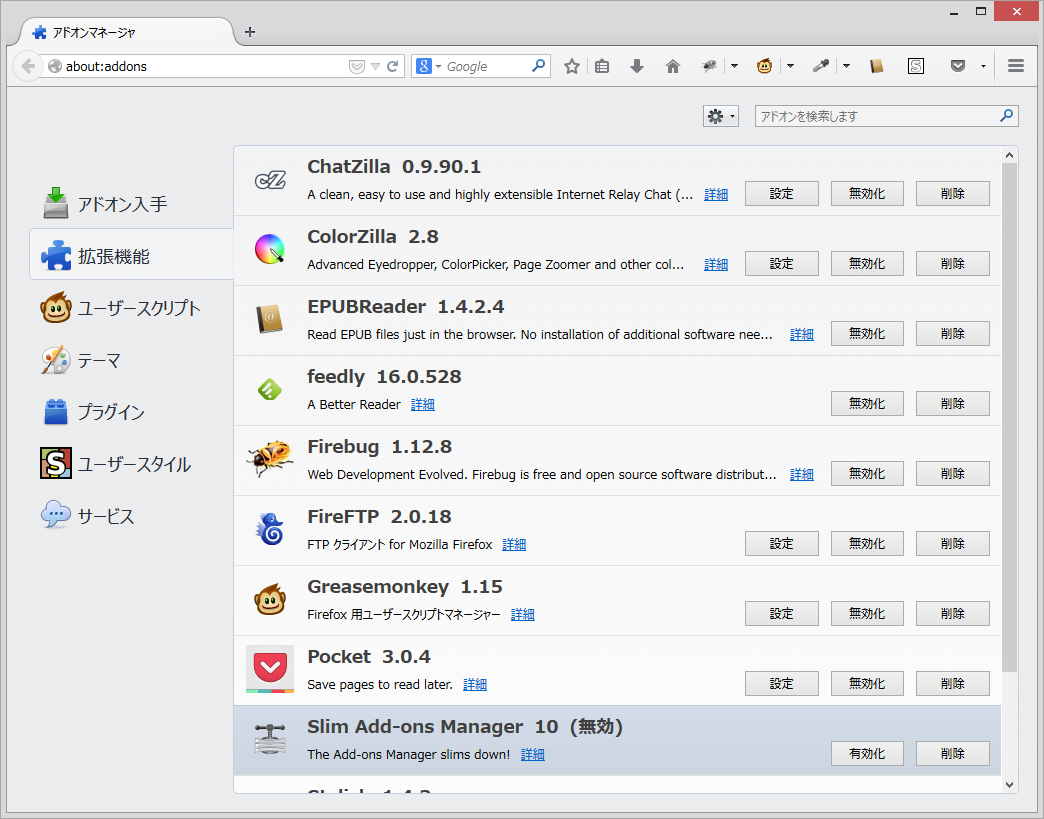
Task: Click the Greasemonkey toolbar icon
Action: 764,66
